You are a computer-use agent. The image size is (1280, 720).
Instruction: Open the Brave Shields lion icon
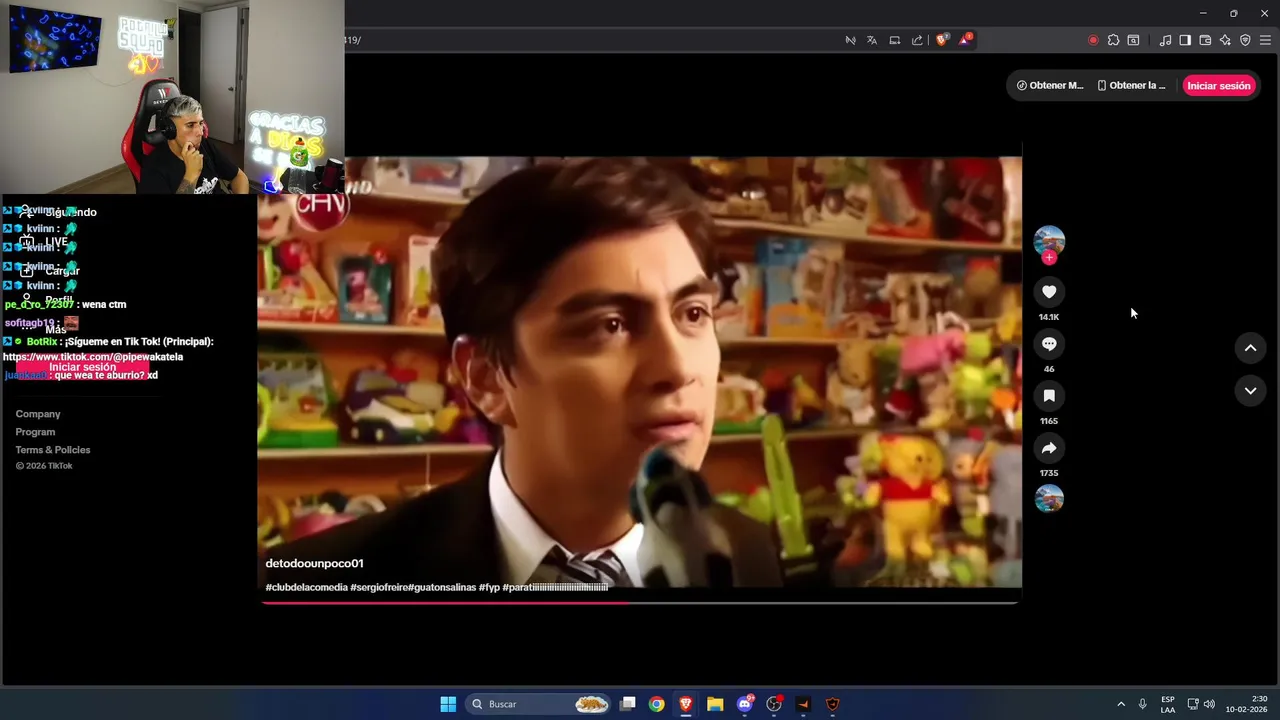[x=942, y=40]
